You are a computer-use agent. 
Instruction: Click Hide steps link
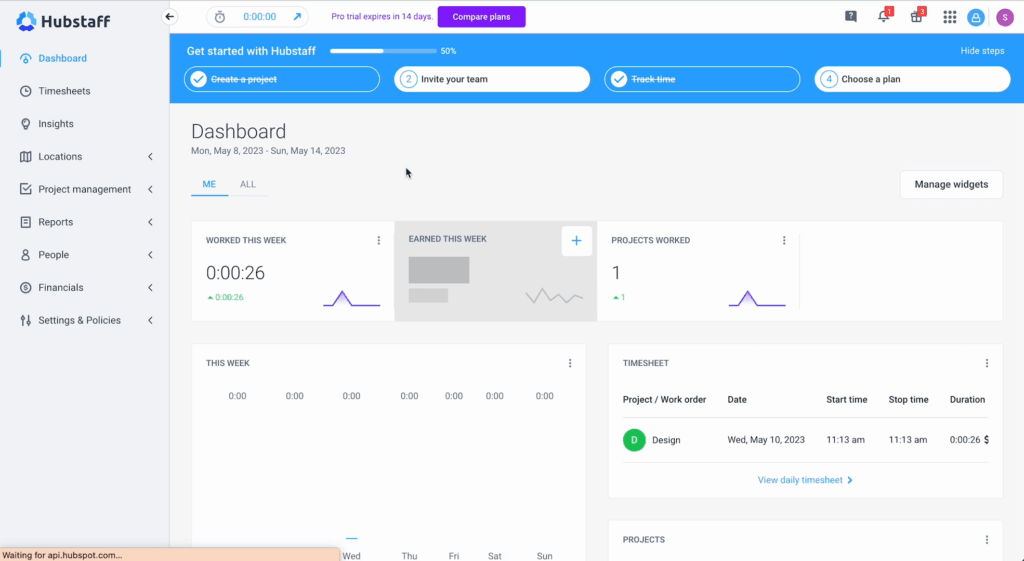982,51
